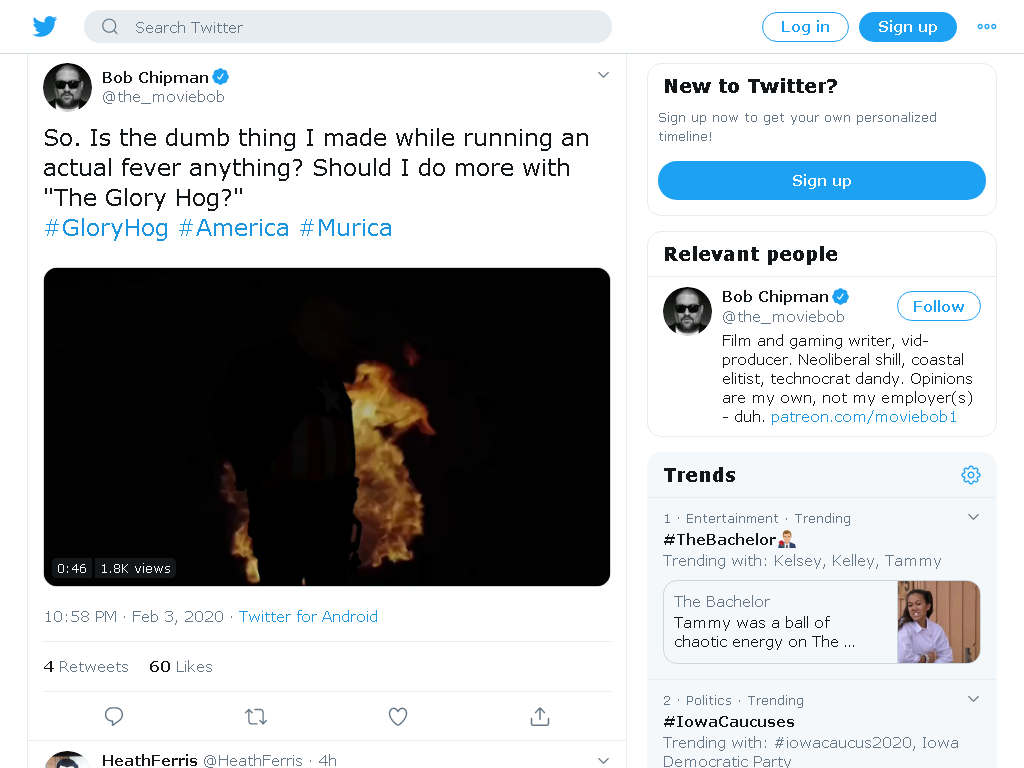The width and height of the screenshot is (1024, 768).
Task: Expand options for #IowaCaucuses trend
Action: tap(973, 699)
